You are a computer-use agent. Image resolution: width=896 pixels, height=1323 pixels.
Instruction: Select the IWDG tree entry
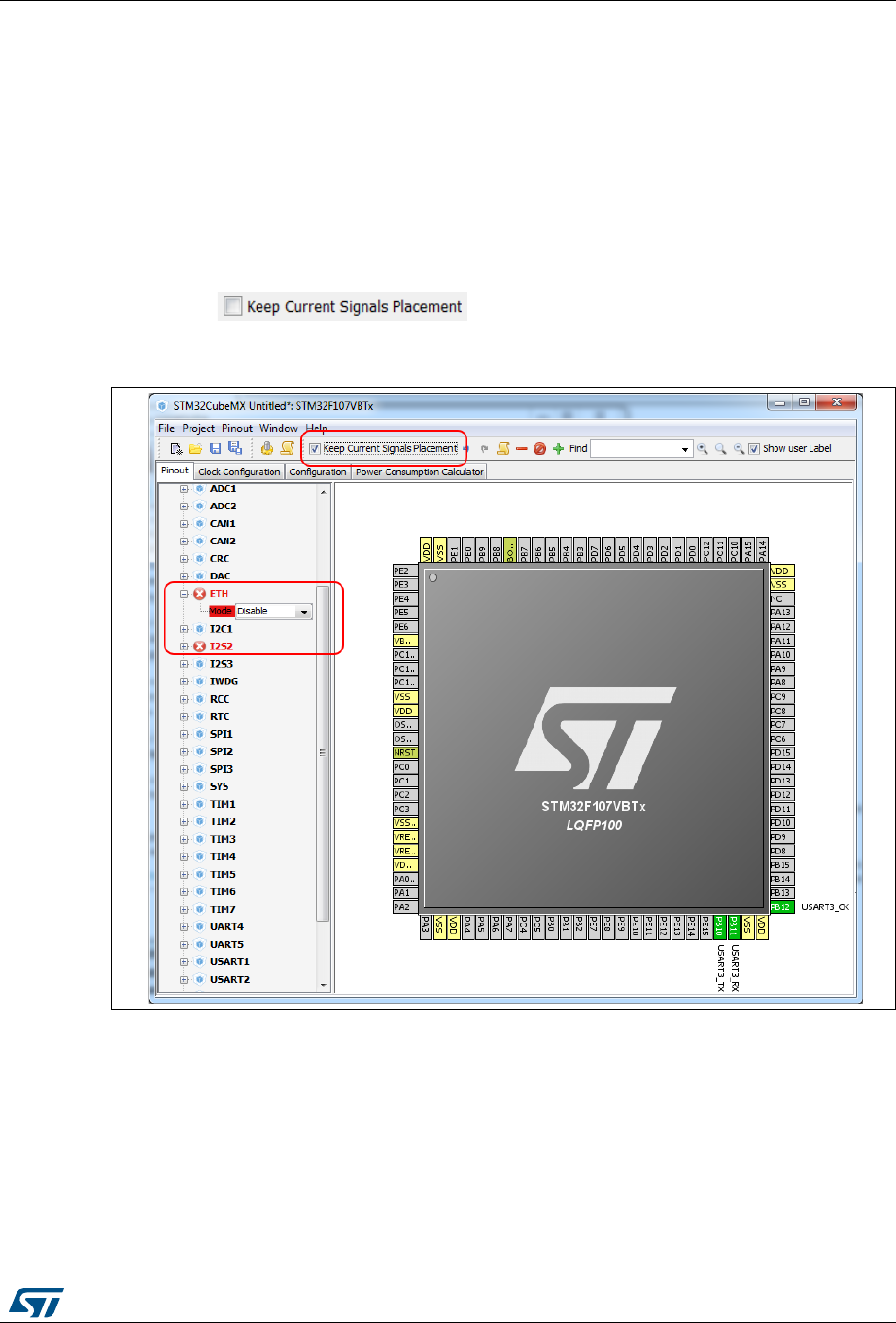[x=224, y=681]
